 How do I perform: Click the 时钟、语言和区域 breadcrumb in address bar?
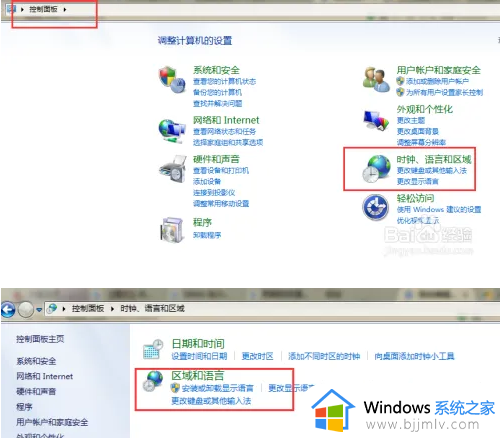click(x=152, y=309)
